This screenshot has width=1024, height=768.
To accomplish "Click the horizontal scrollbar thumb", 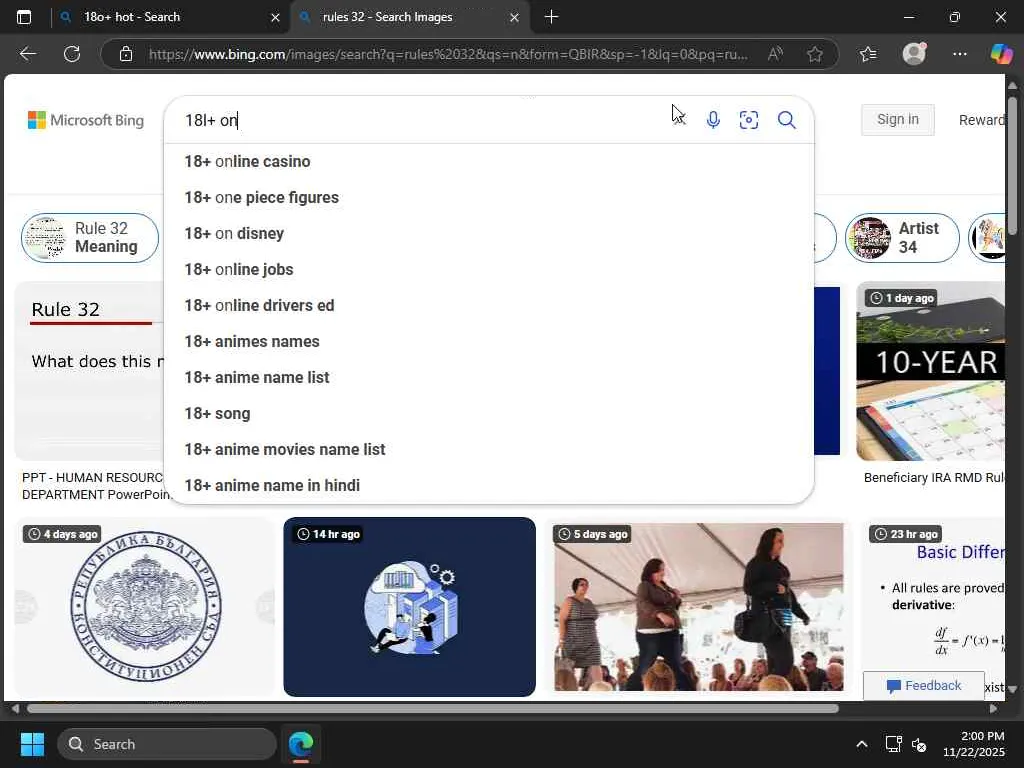I will coord(432,709).
